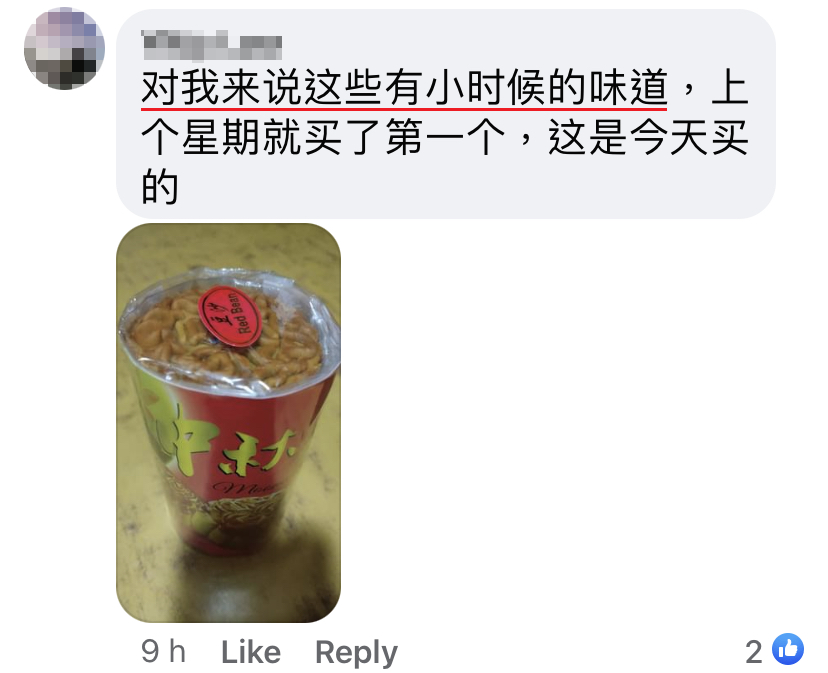Like this comment
The width and height of the screenshot is (828, 673).
[251, 651]
